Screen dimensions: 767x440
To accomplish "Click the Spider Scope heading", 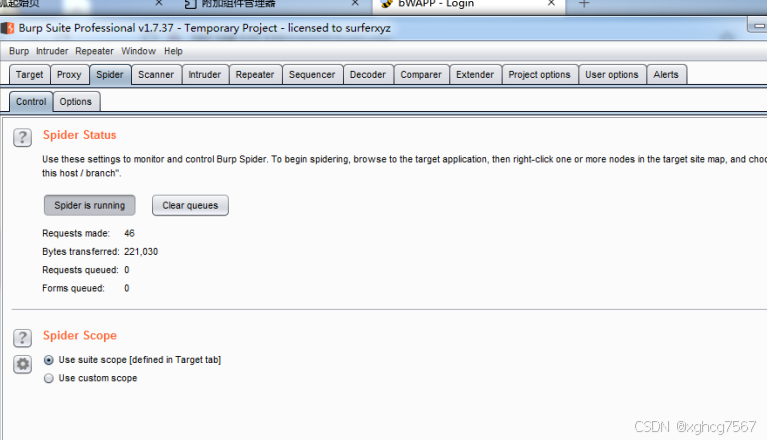I will tap(80, 335).
